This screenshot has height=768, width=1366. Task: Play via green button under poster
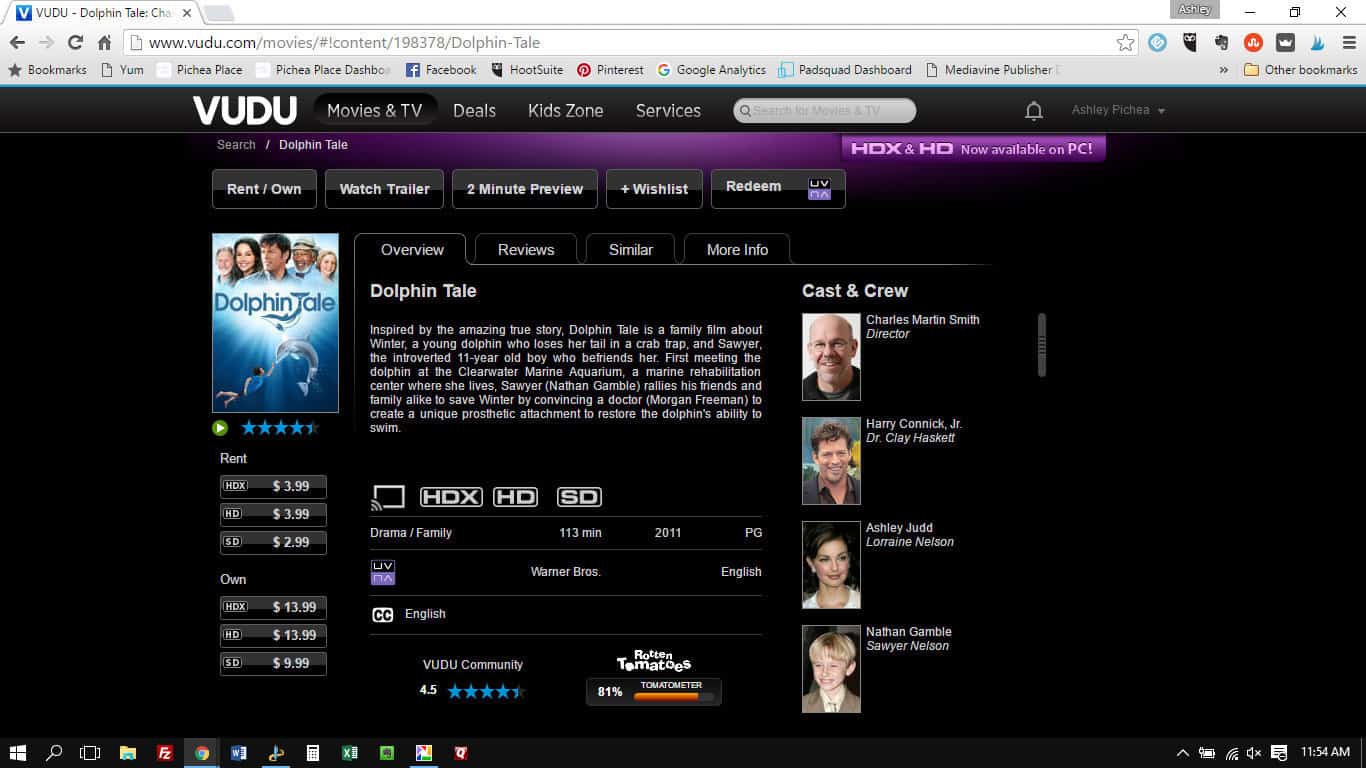[x=220, y=428]
